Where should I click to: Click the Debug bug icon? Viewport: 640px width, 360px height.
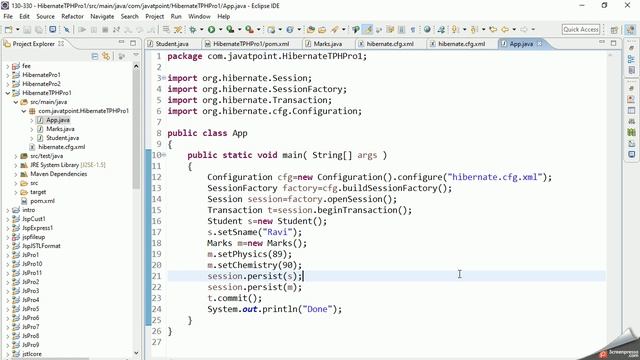click(193, 29)
